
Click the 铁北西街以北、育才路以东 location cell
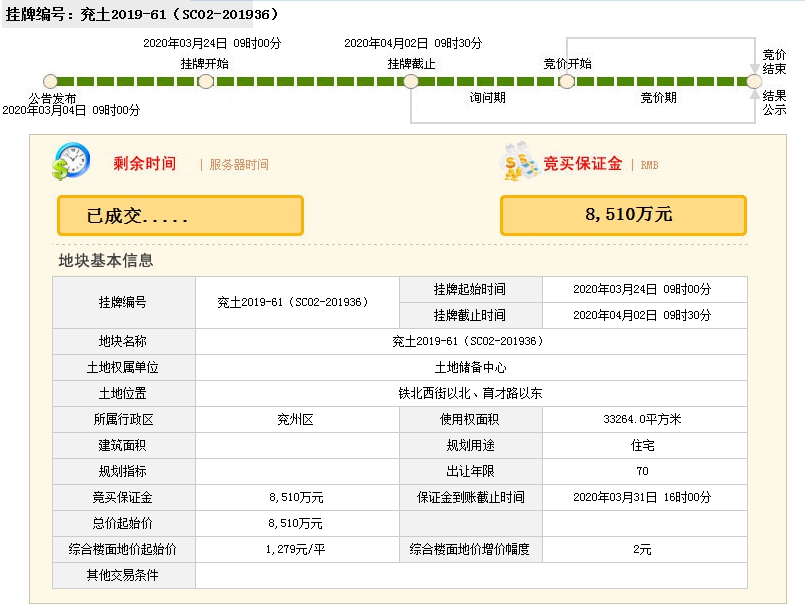click(x=470, y=394)
